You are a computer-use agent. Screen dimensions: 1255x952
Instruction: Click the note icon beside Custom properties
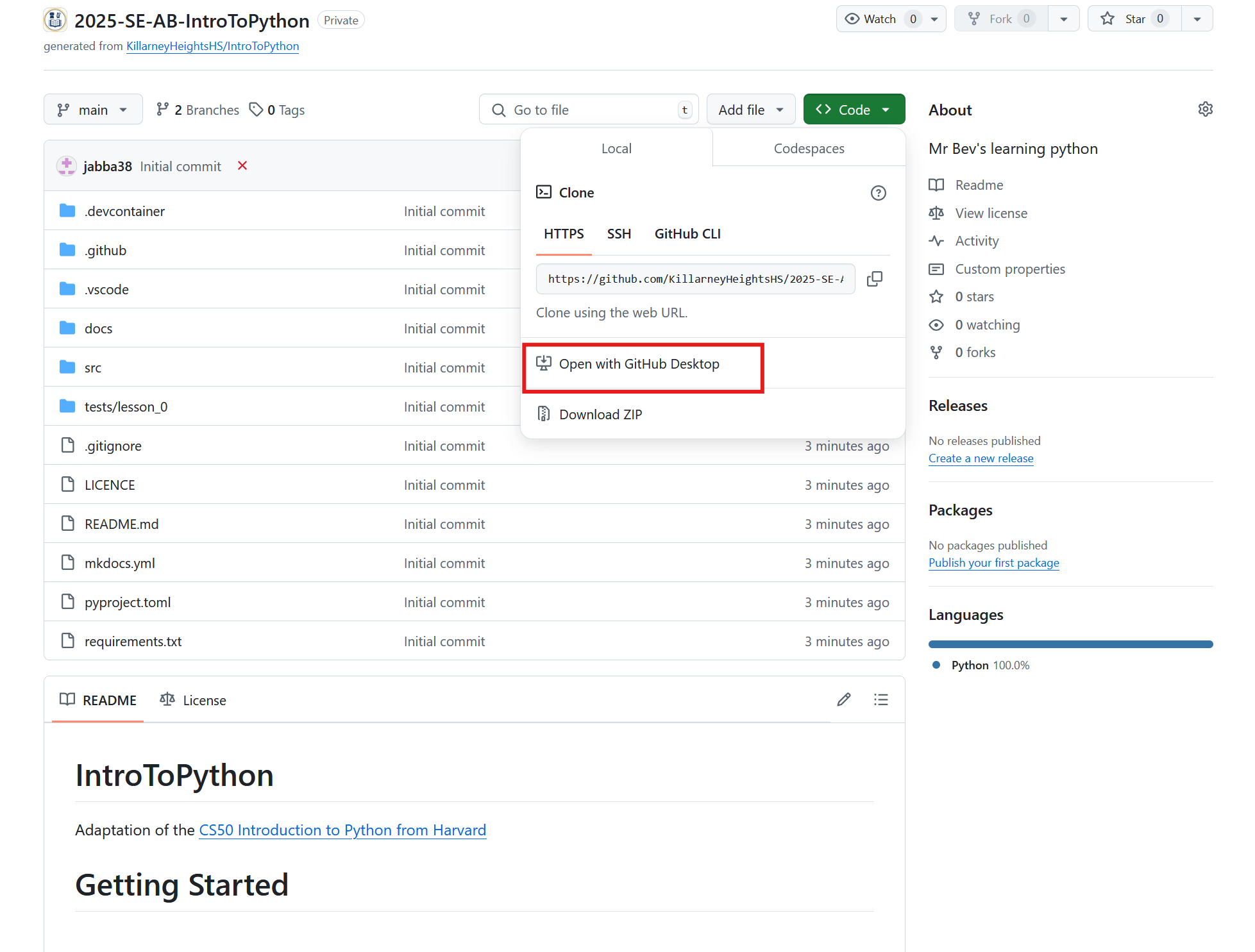(x=936, y=269)
